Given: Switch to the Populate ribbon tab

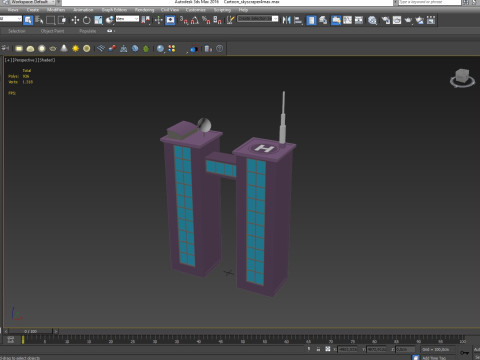Looking at the screenshot, I should [x=88, y=31].
